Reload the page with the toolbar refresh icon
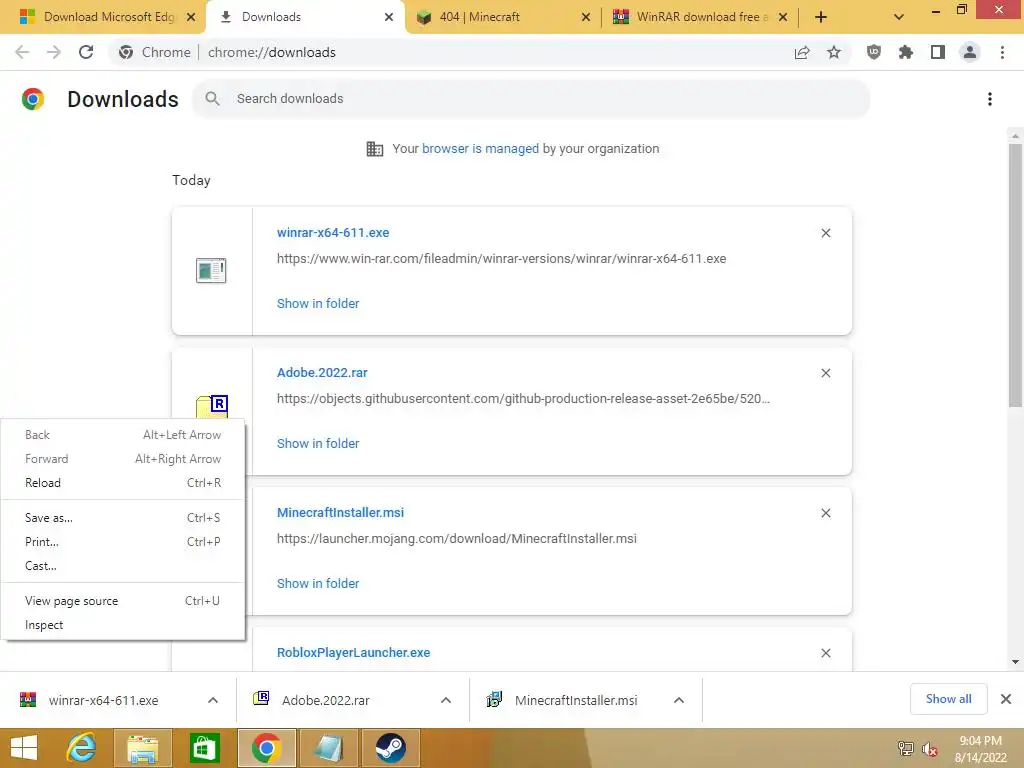 click(86, 52)
